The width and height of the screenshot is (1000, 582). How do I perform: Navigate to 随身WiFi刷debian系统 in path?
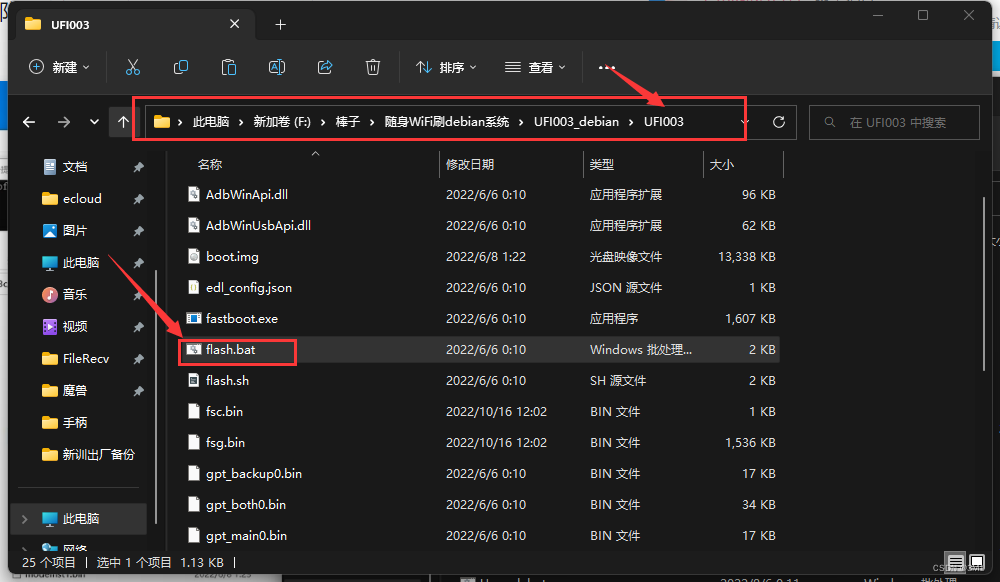(x=446, y=122)
